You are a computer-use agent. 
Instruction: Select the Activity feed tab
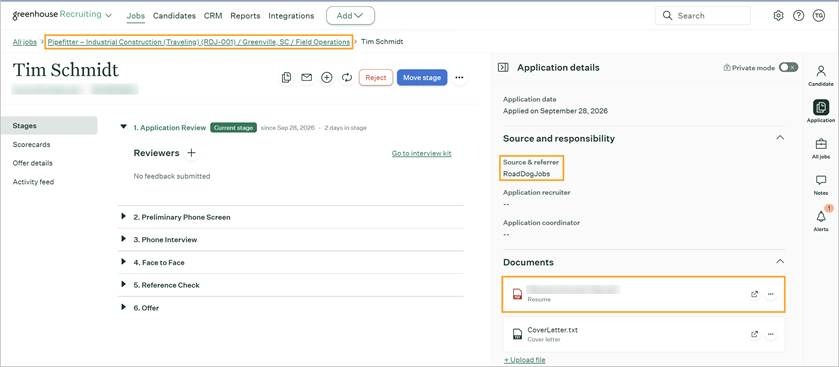pos(33,182)
